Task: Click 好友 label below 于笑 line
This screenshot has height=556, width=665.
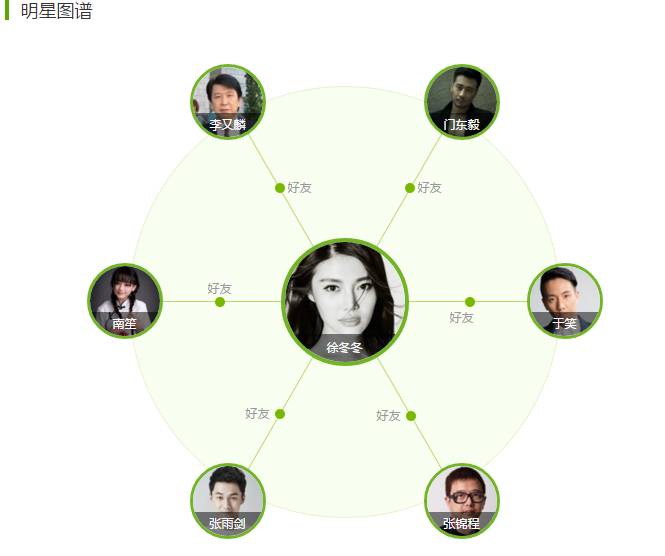Action: [461, 317]
